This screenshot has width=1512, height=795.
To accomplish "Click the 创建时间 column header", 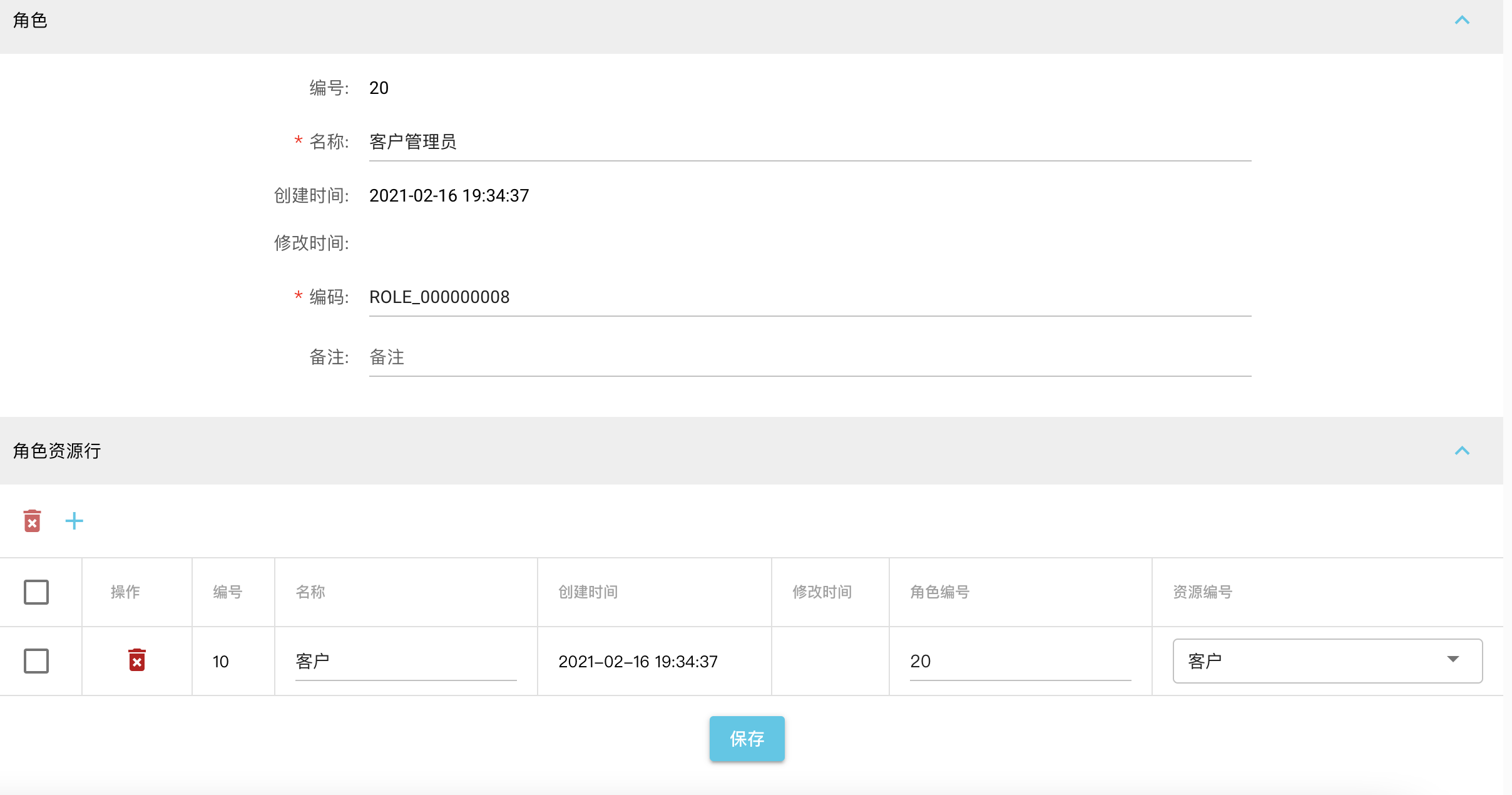I will coord(588,592).
